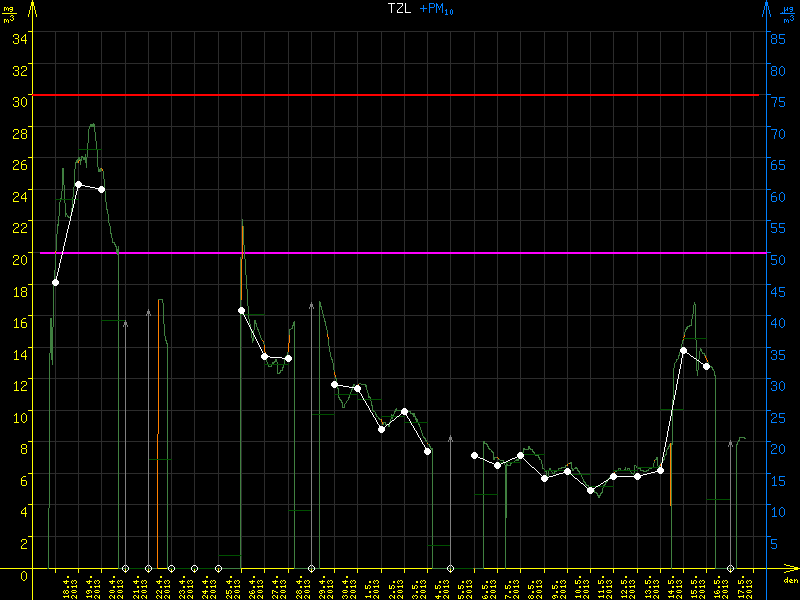Select the lowest white data point near 11.5.2013
The width and height of the screenshot is (800, 600).
click(590, 490)
